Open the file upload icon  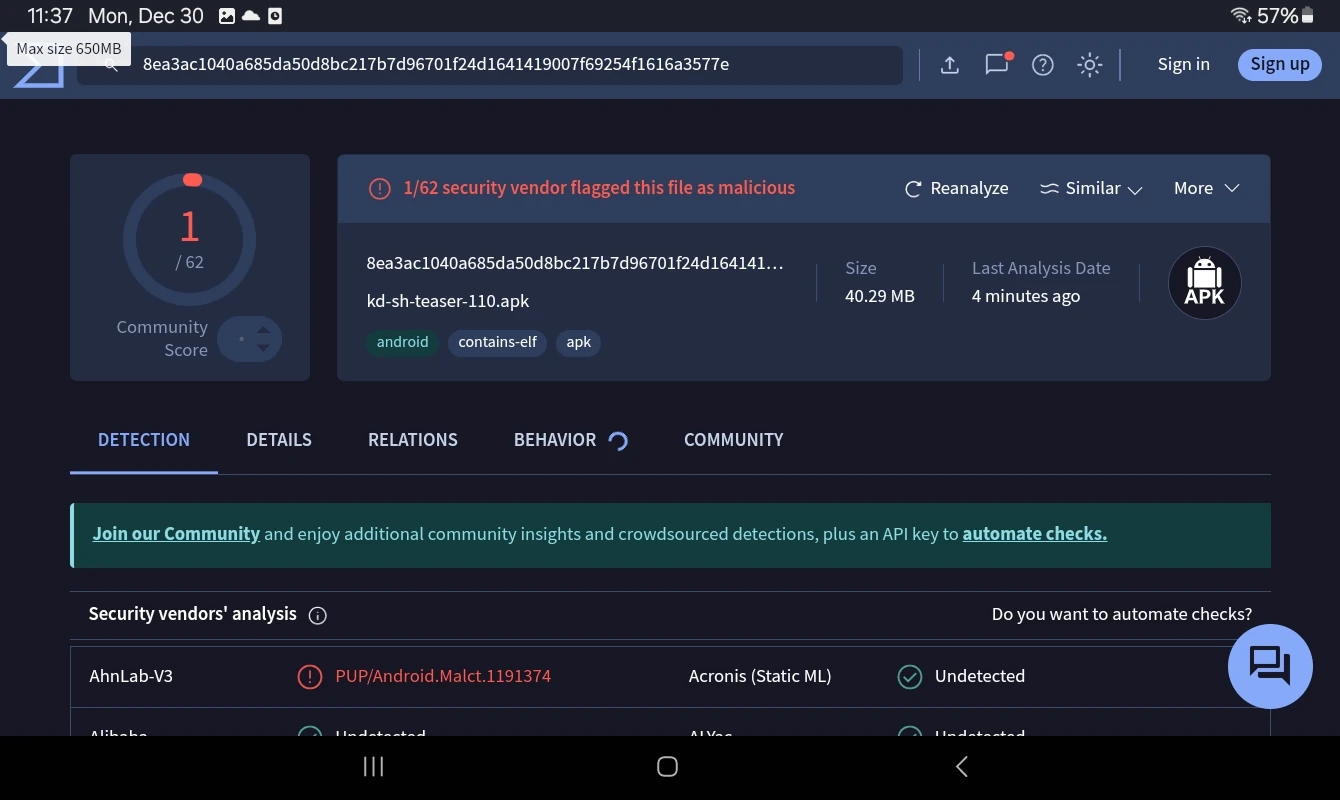coord(948,64)
